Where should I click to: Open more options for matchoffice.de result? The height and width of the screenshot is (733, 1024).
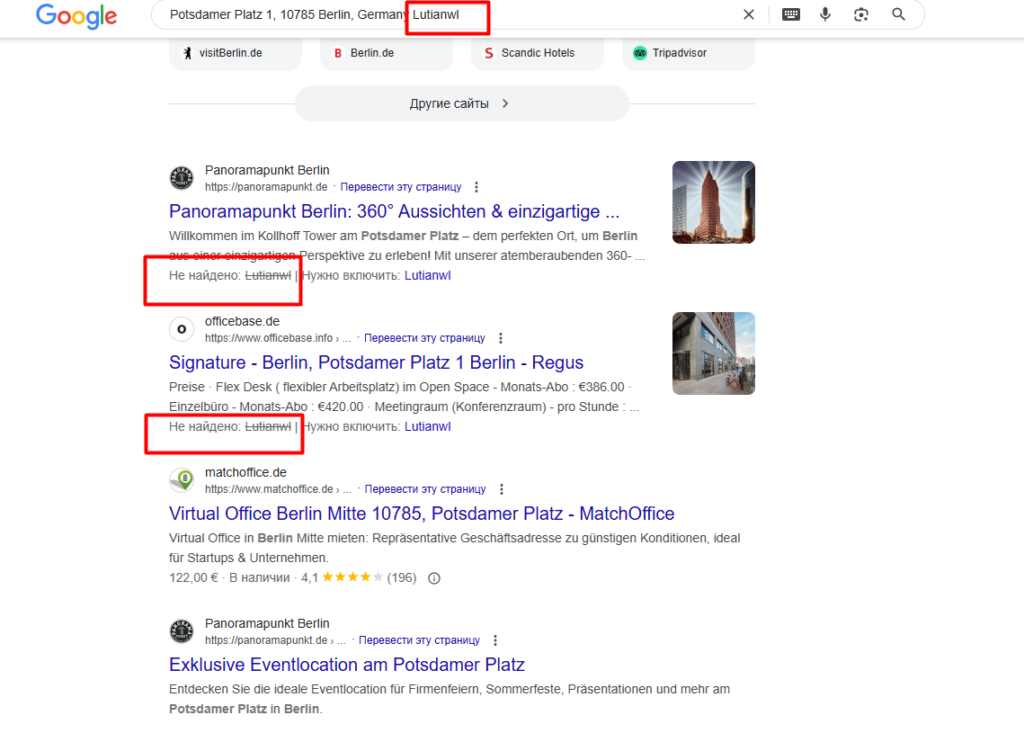coord(502,489)
